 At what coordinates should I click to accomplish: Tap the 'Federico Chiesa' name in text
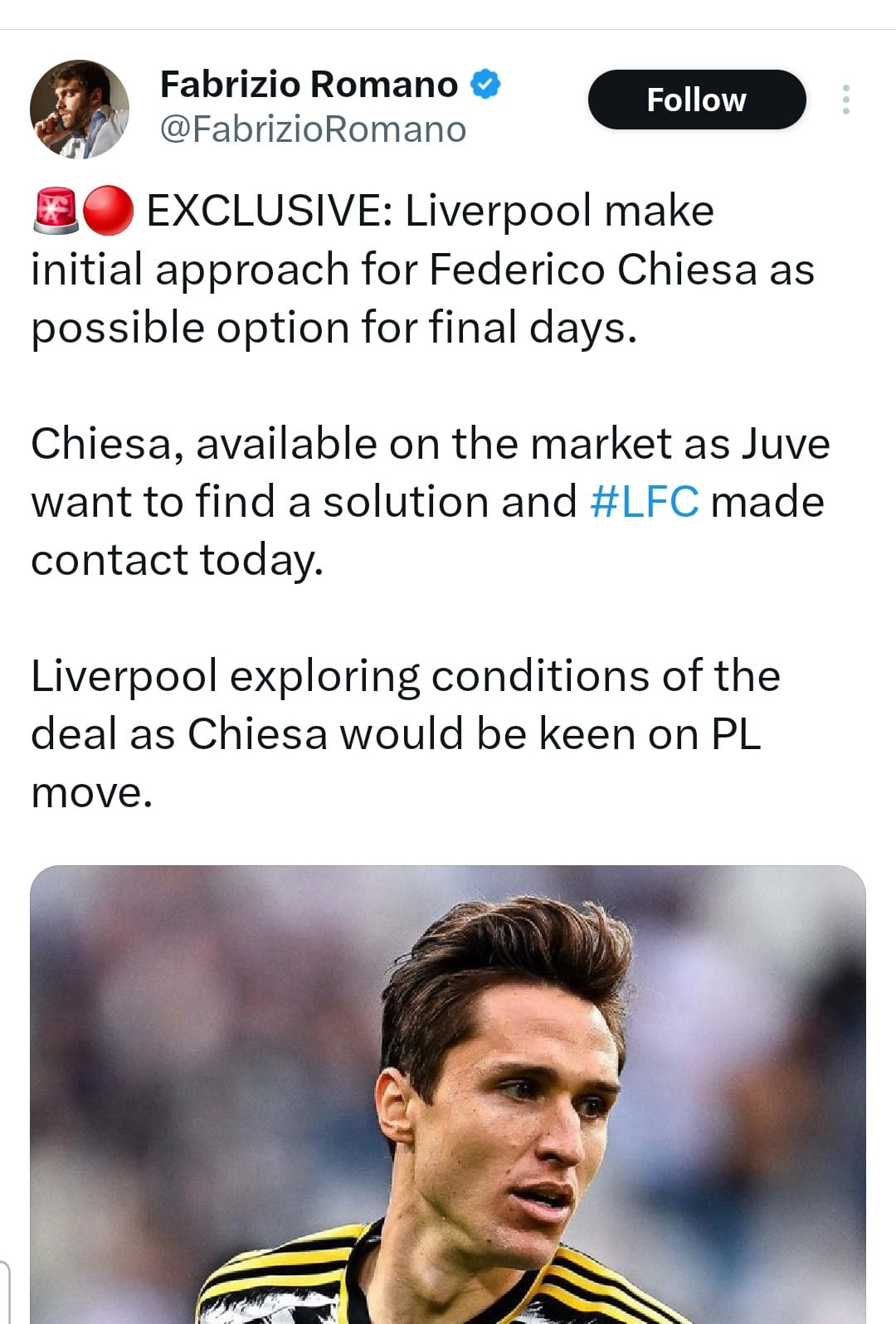[593, 270]
